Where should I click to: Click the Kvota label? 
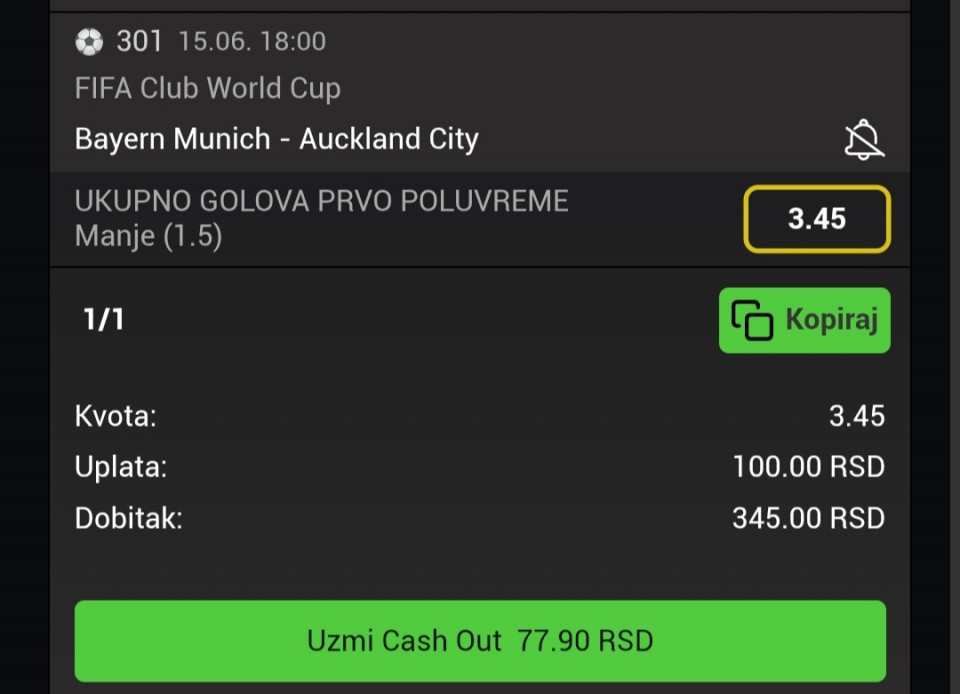(116, 416)
